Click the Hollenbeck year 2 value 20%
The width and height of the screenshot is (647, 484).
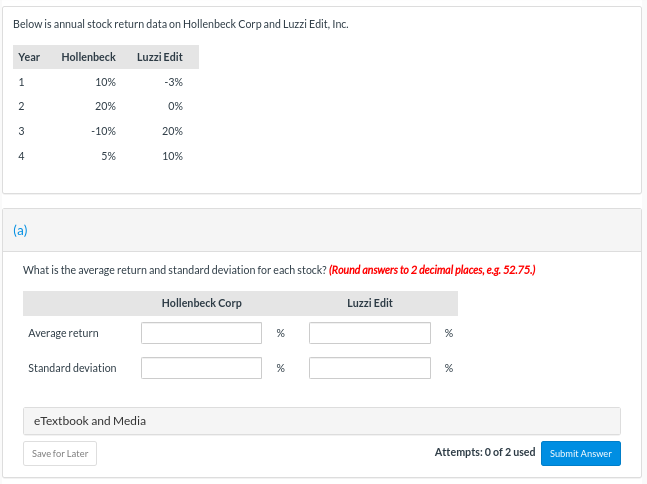click(106, 106)
